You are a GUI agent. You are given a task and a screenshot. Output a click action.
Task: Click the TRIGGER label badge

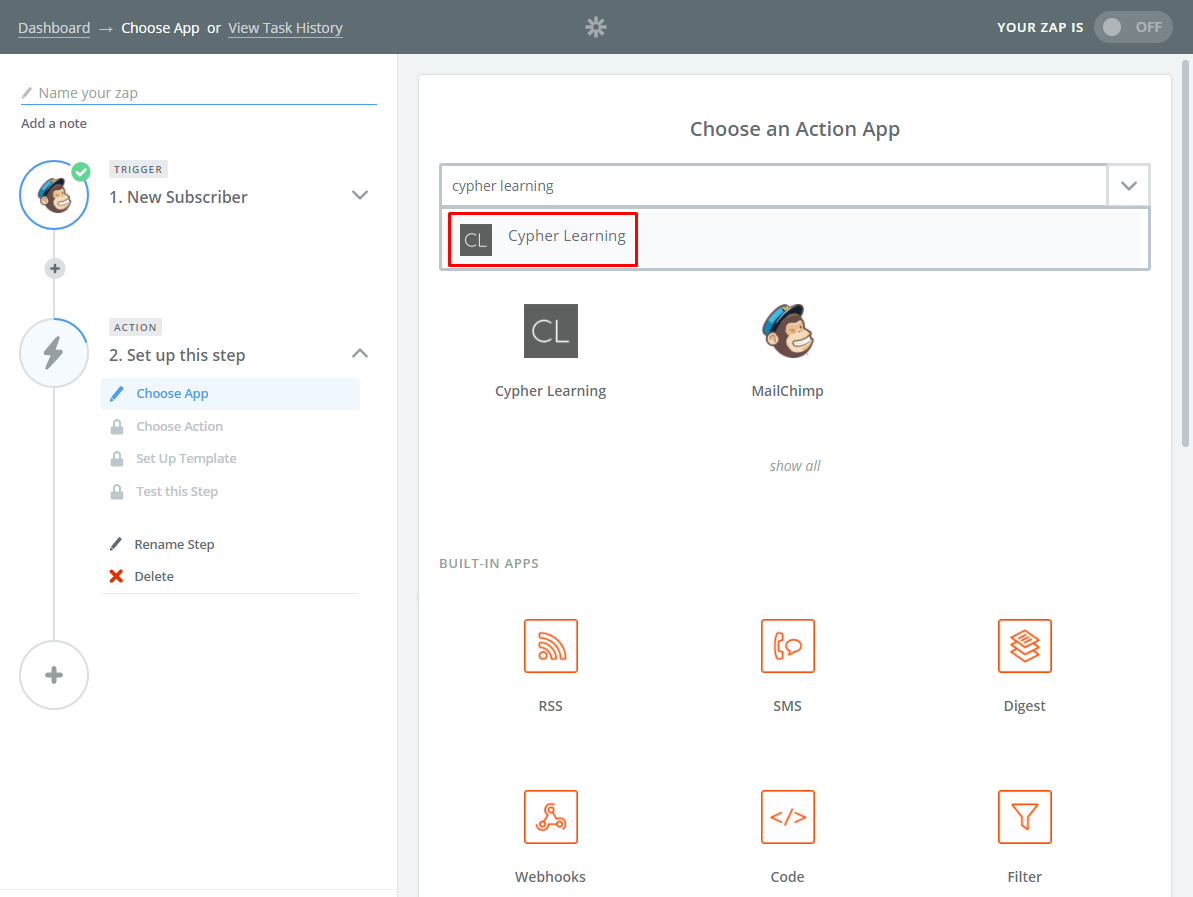click(x=138, y=170)
